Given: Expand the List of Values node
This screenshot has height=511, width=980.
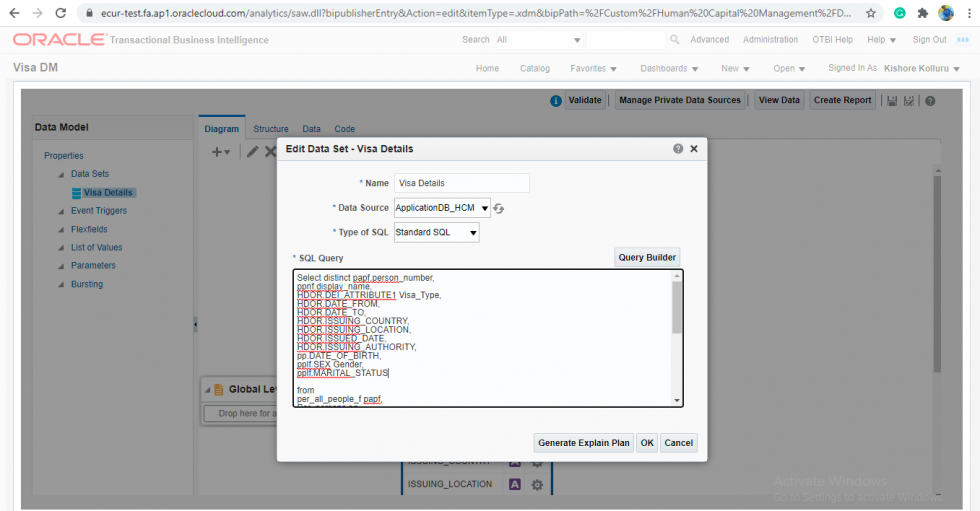Looking at the screenshot, I should (x=61, y=248).
